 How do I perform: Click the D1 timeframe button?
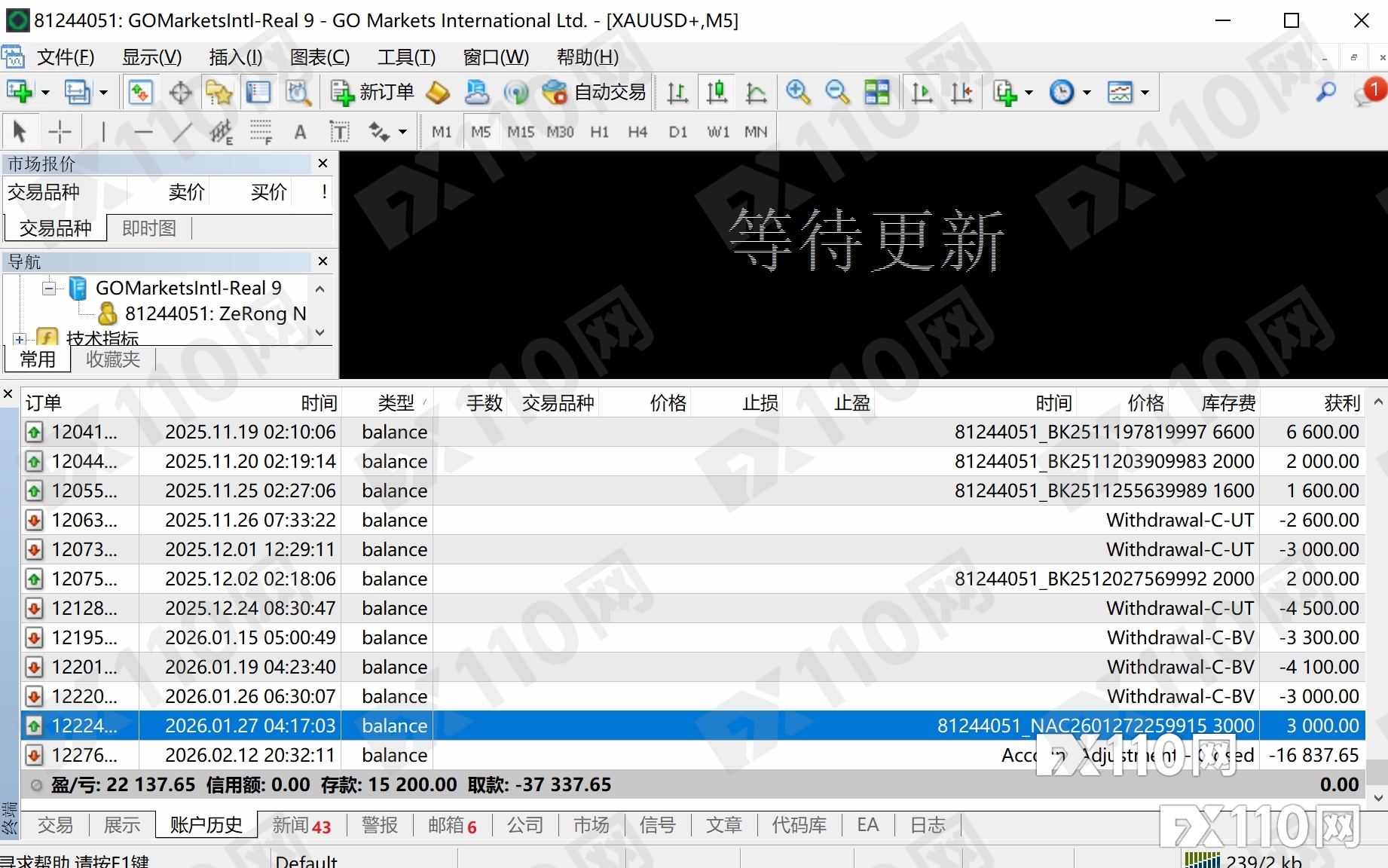pyautogui.click(x=676, y=131)
